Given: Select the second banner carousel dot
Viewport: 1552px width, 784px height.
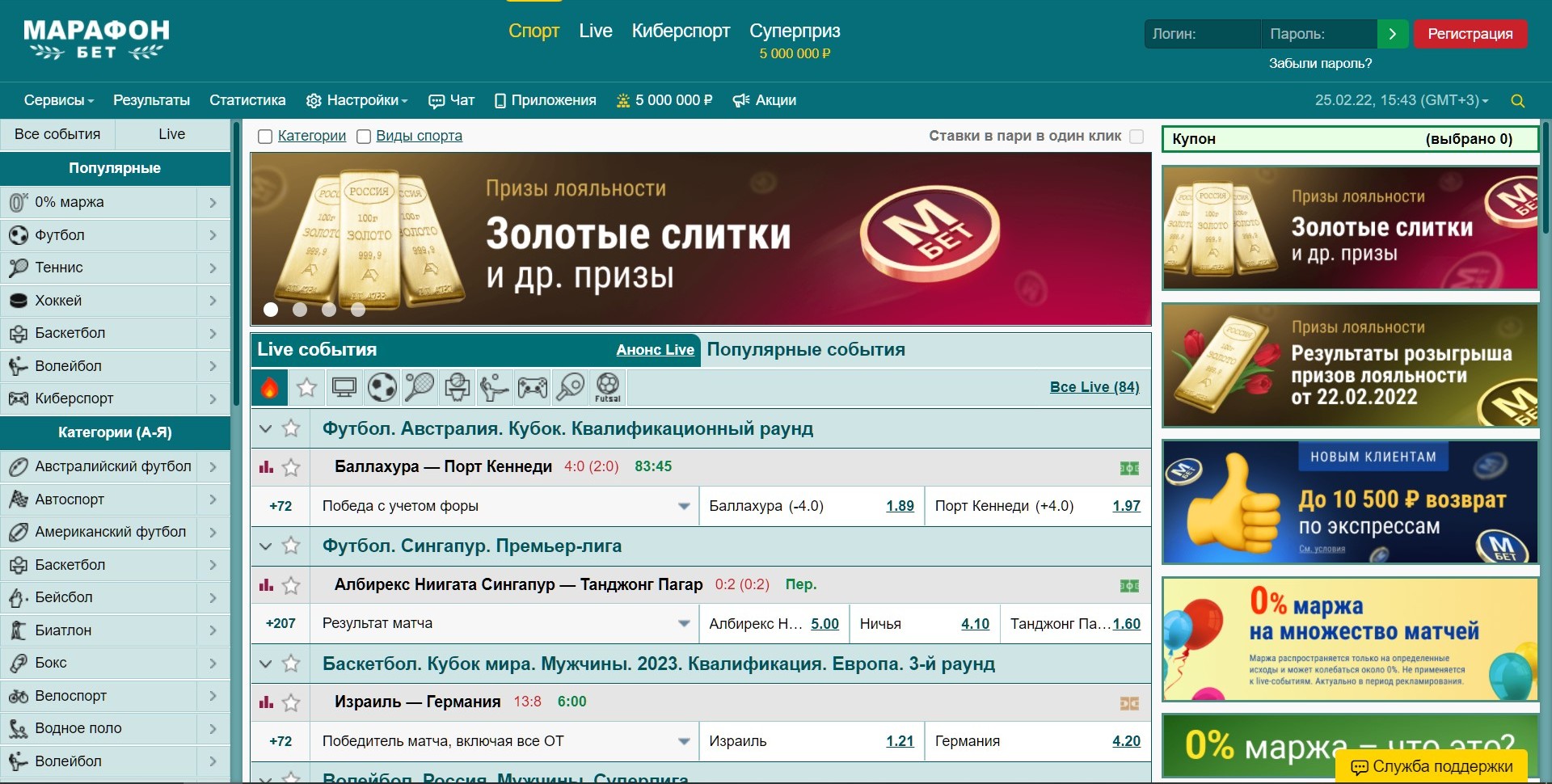Looking at the screenshot, I should (300, 310).
